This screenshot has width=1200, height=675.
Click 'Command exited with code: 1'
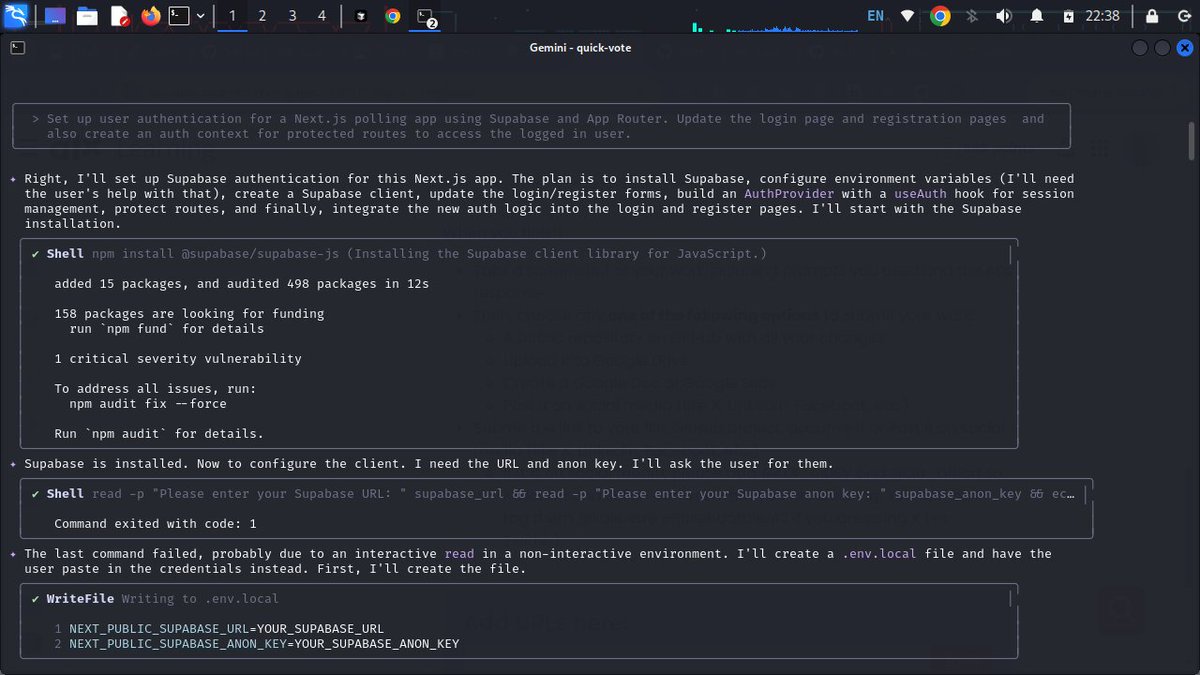click(155, 524)
